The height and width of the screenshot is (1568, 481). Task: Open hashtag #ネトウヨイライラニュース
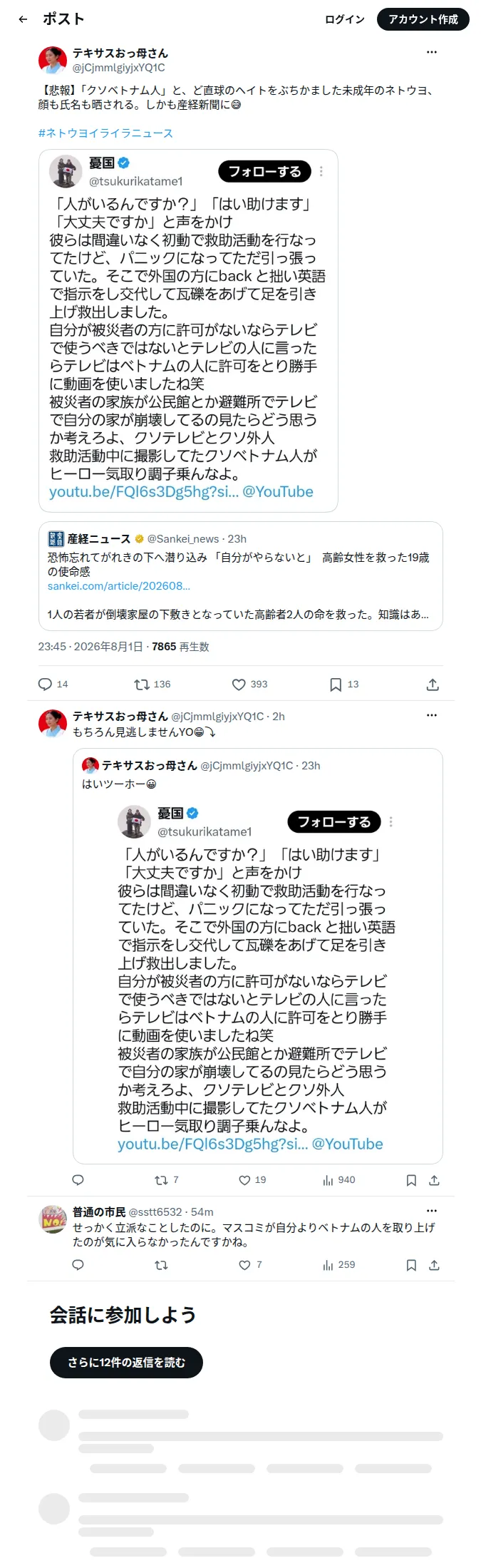click(105, 133)
